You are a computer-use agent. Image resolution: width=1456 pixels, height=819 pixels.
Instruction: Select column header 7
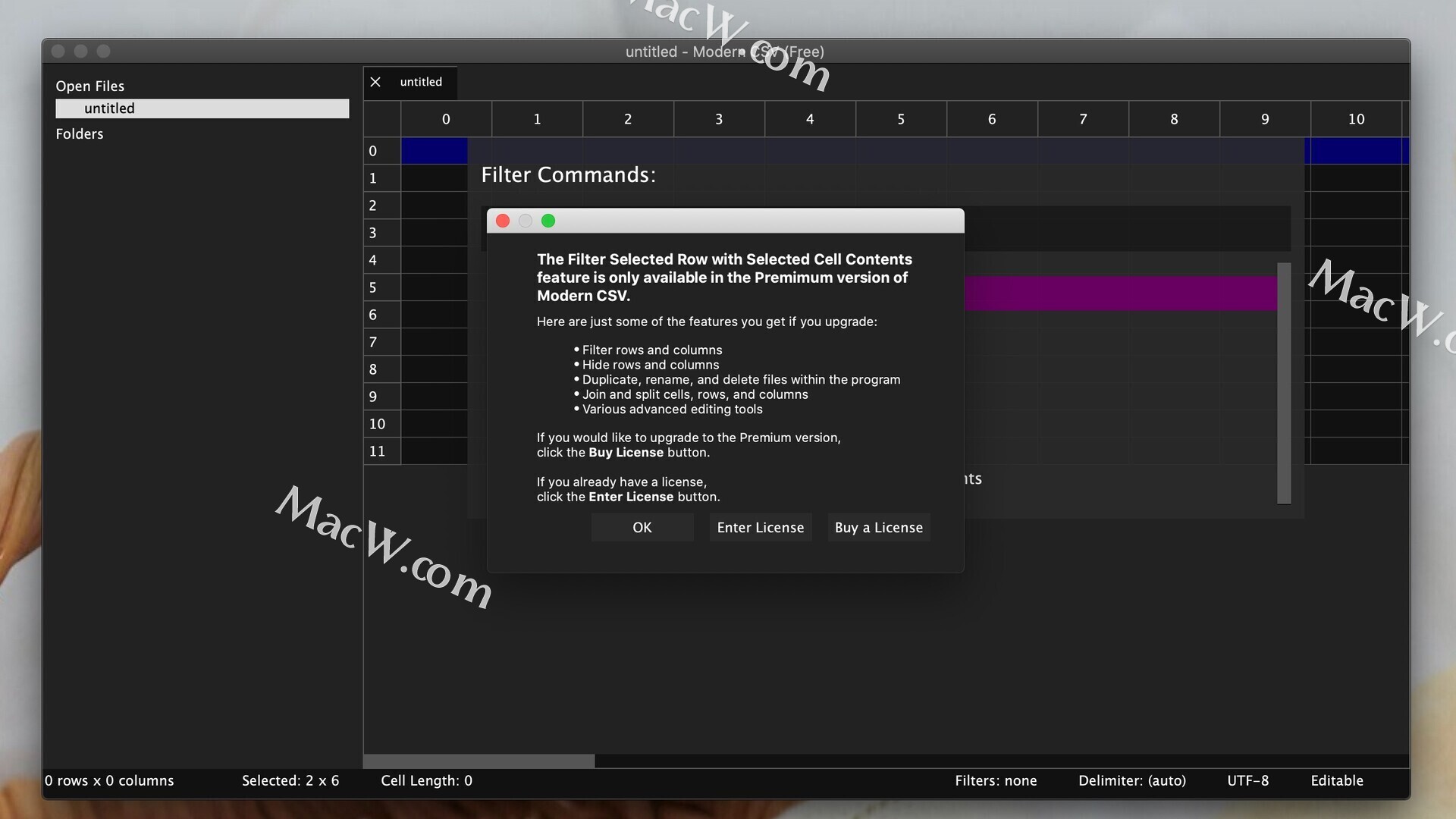1083,119
